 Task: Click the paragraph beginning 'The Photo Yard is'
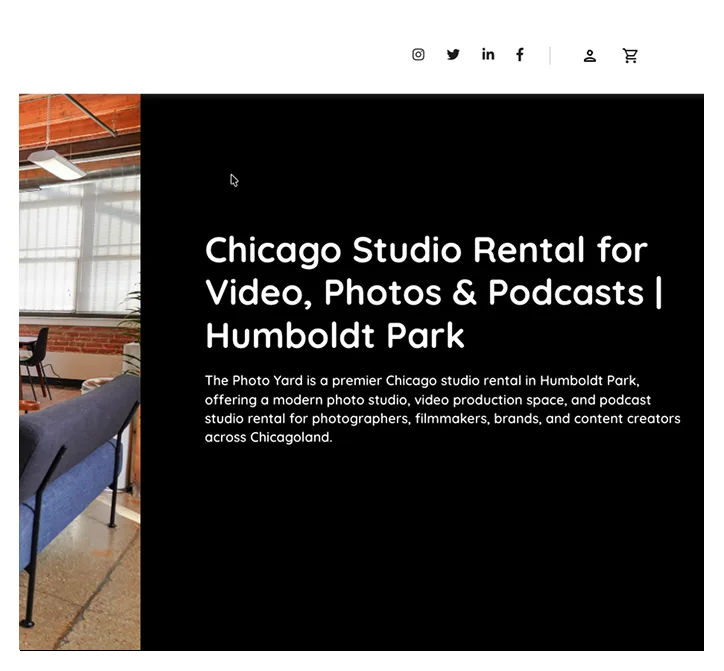click(442, 409)
